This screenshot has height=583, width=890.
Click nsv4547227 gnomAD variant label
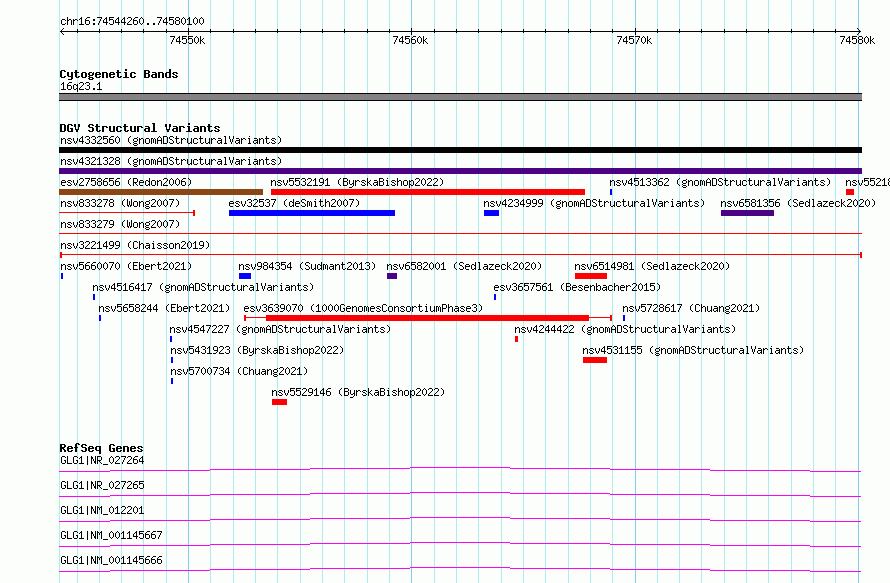point(280,329)
